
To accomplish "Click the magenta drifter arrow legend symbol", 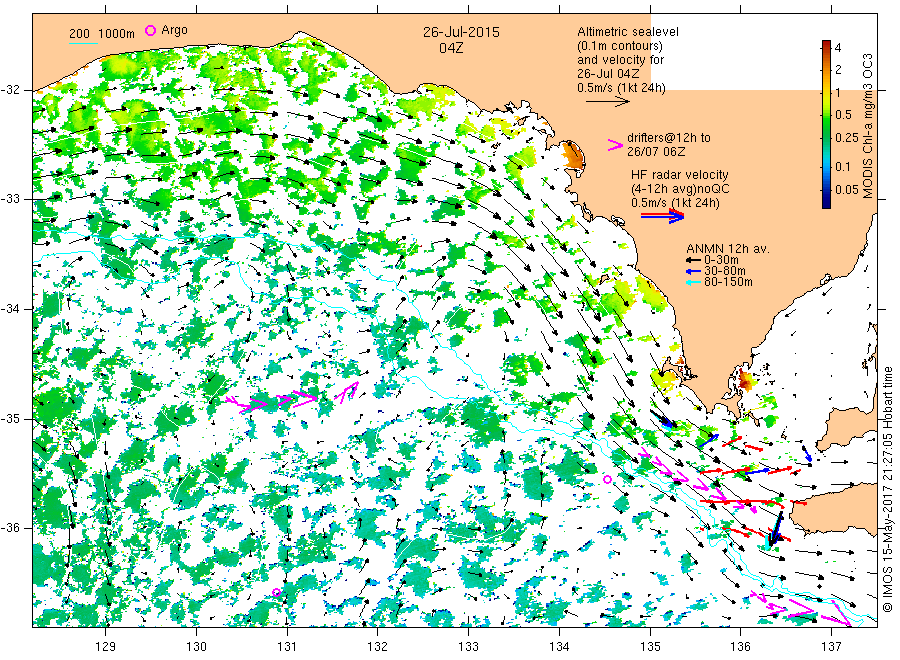I will point(615,145).
